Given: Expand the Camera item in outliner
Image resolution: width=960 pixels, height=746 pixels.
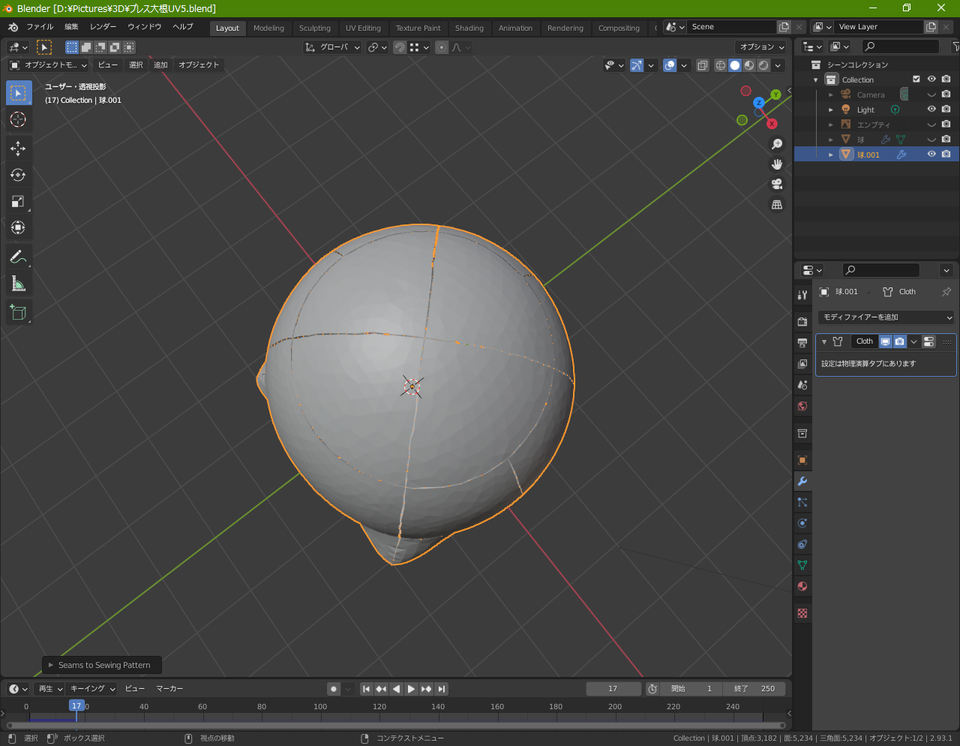Looking at the screenshot, I should click(x=830, y=95).
